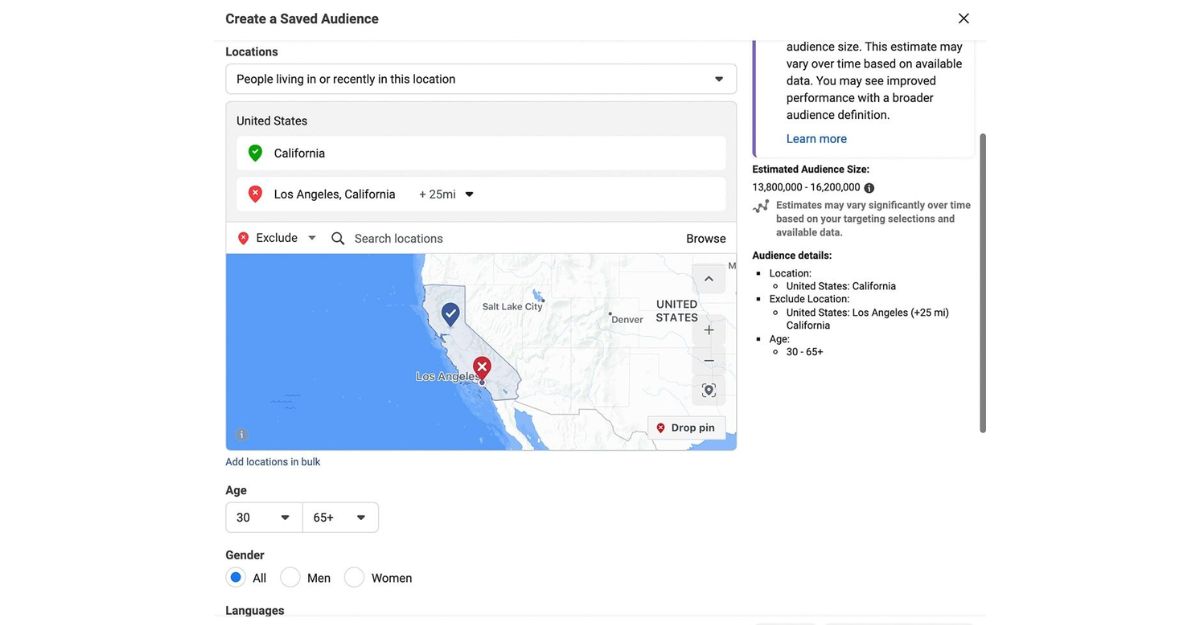
Task: Click the Browse button
Action: 706,238
